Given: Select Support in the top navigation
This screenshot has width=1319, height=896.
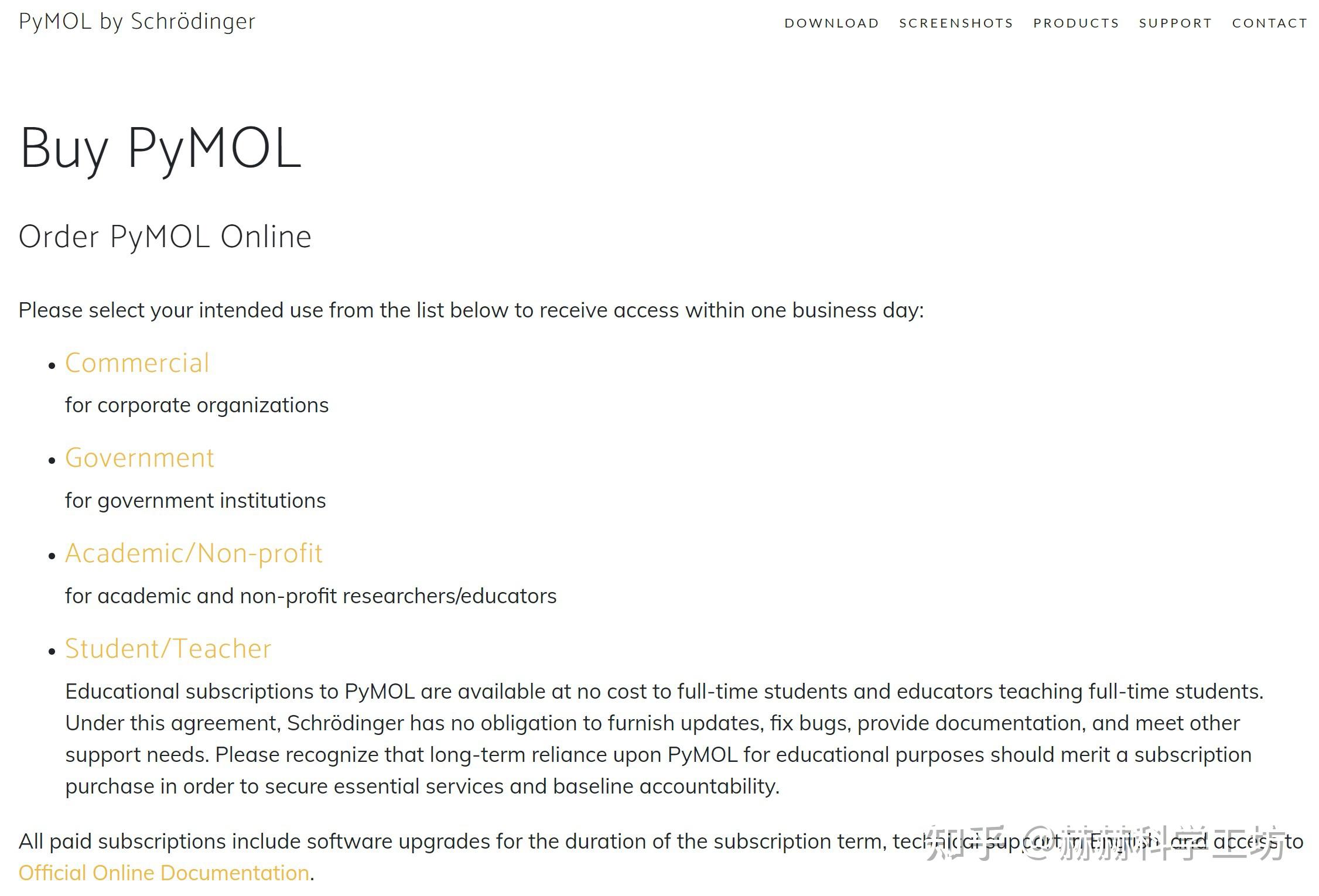Looking at the screenshot, I should tap(1175, 23).
